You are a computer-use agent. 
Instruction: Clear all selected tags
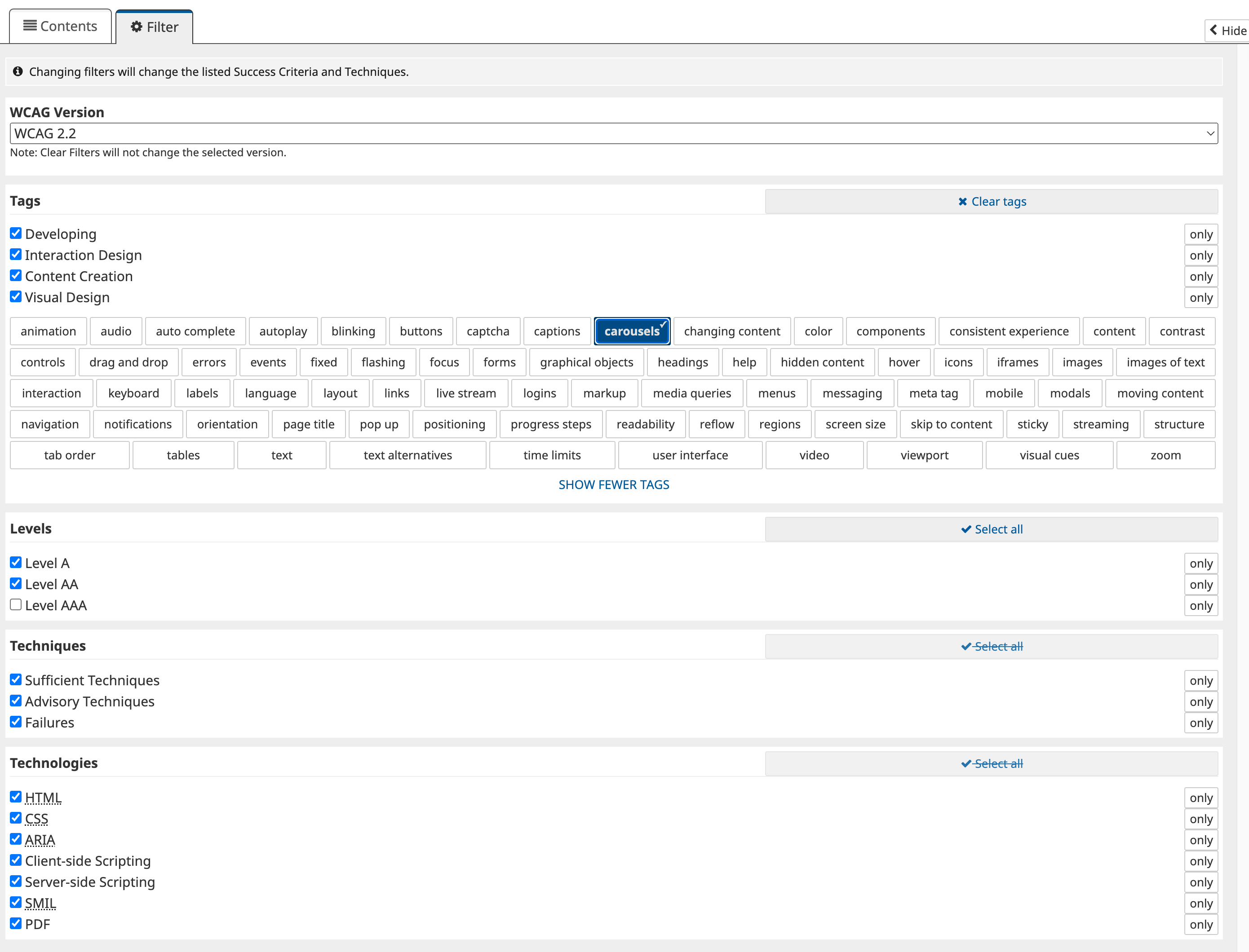(991, 201)
